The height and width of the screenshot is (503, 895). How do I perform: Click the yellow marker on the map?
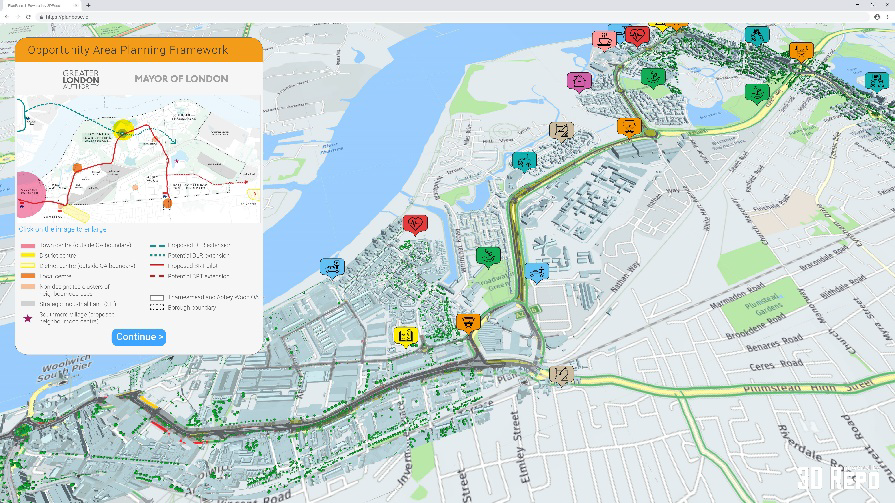tap(405, 336)
